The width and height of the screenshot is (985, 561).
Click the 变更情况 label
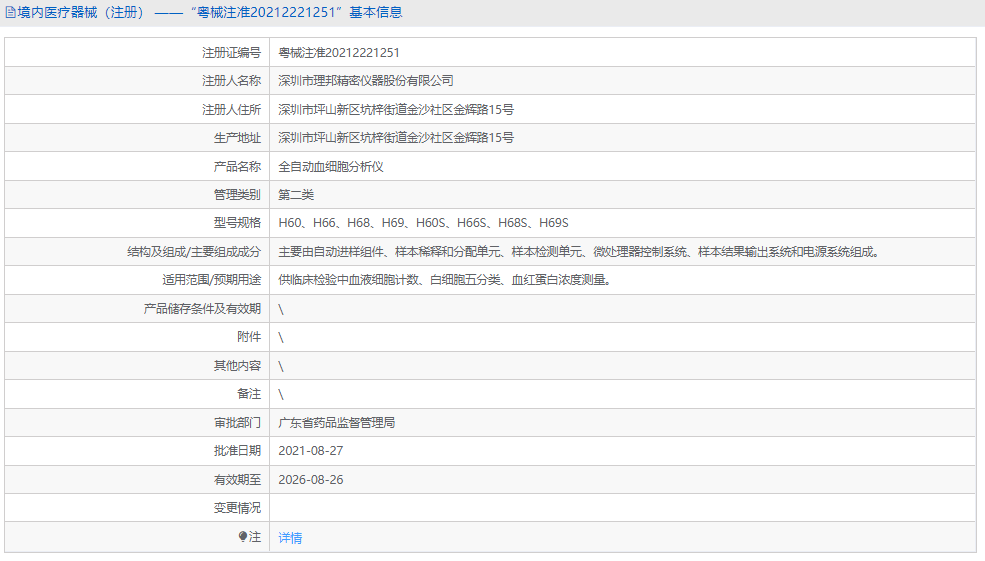[x=237, y=508]
